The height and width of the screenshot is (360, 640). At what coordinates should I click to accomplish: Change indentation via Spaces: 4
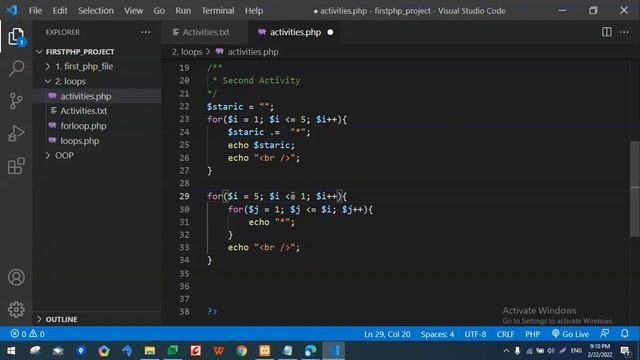(x=437, y=334)
